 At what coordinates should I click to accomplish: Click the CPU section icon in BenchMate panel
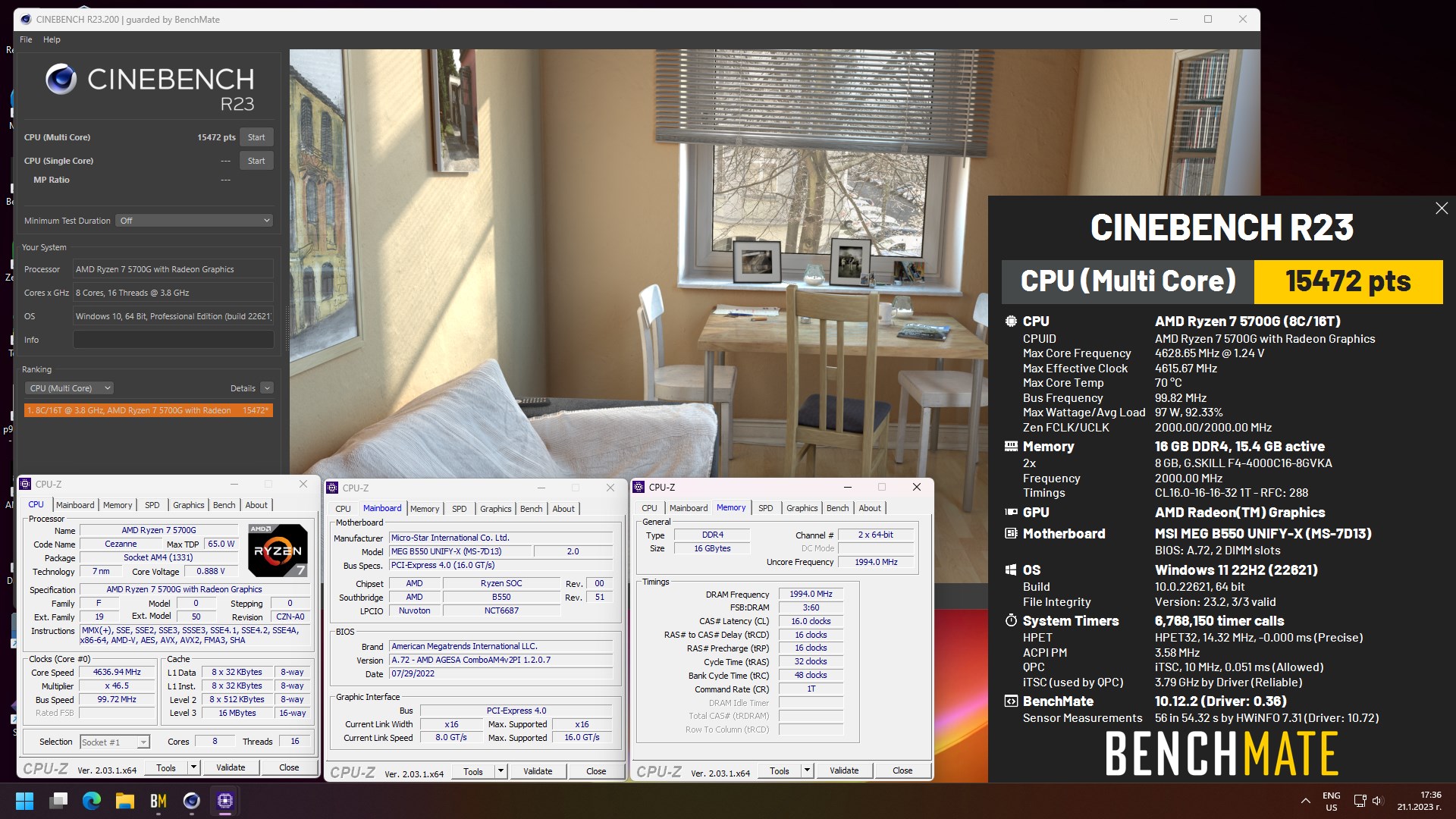pyautogui.click(x=1011, y=322)
